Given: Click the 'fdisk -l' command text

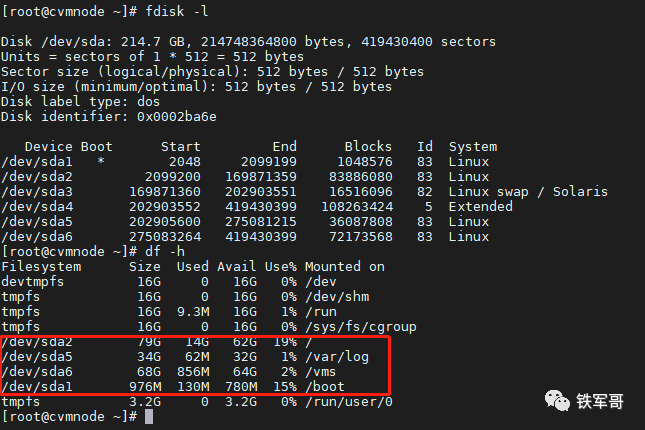Looking at the screenshot, I should [177, 11].
